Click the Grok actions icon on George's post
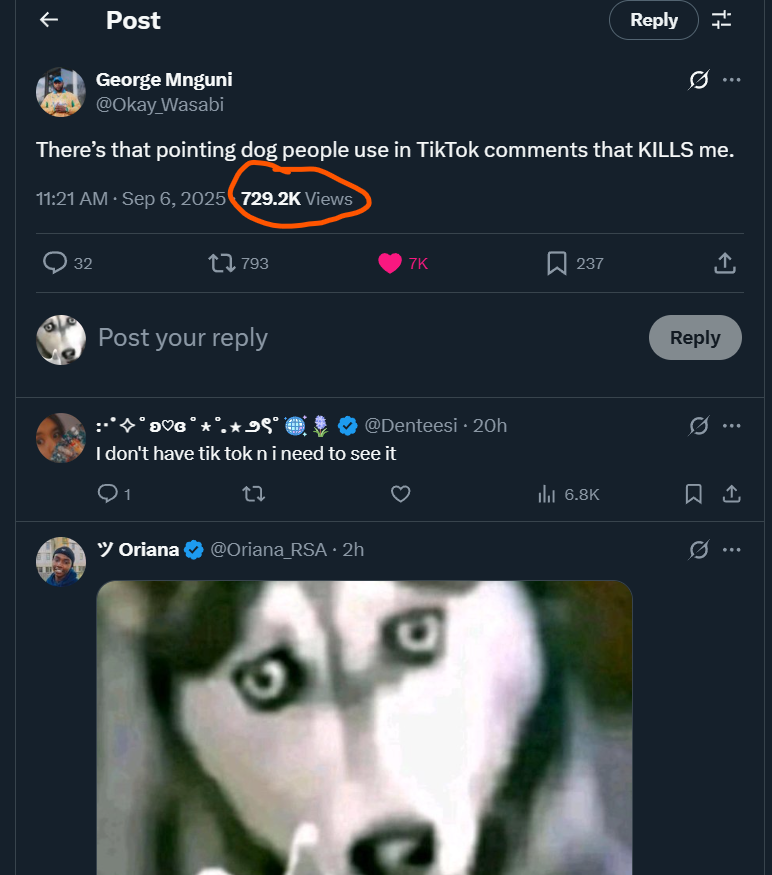This screenshot has height=875, width=772. pyautogui.click(x=698, y=80)
